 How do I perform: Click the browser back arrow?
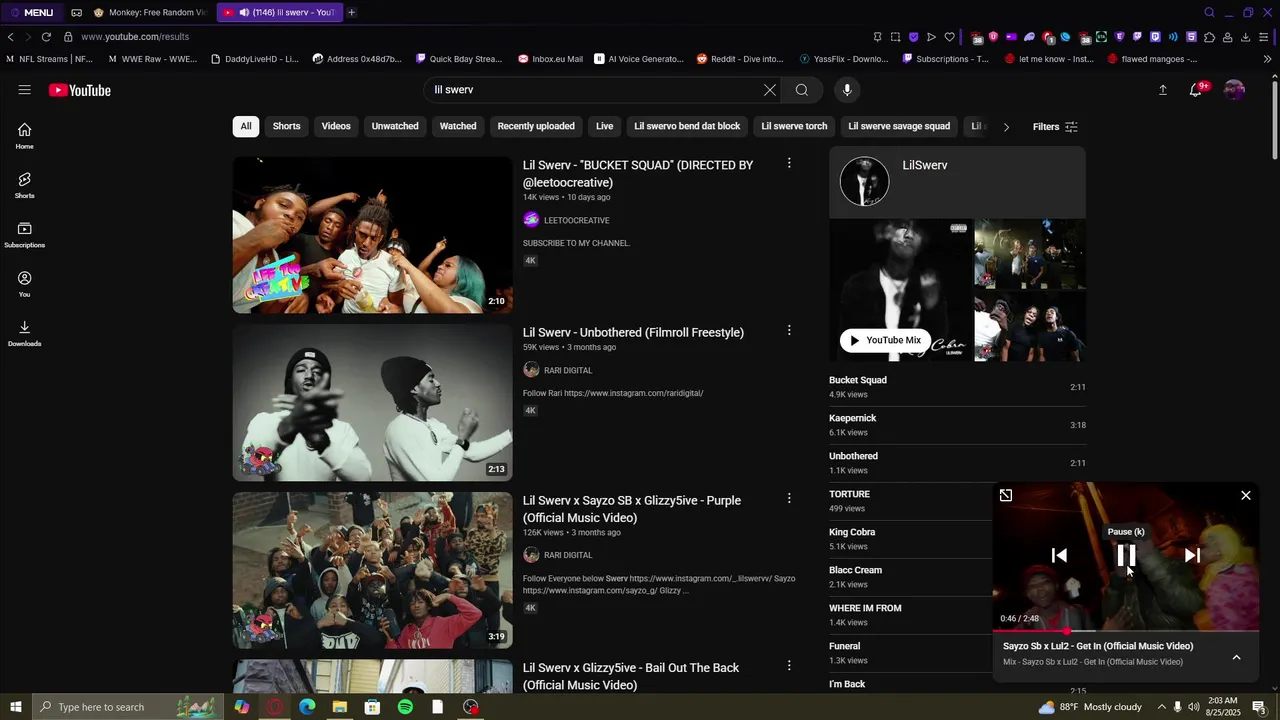[11, 37]
